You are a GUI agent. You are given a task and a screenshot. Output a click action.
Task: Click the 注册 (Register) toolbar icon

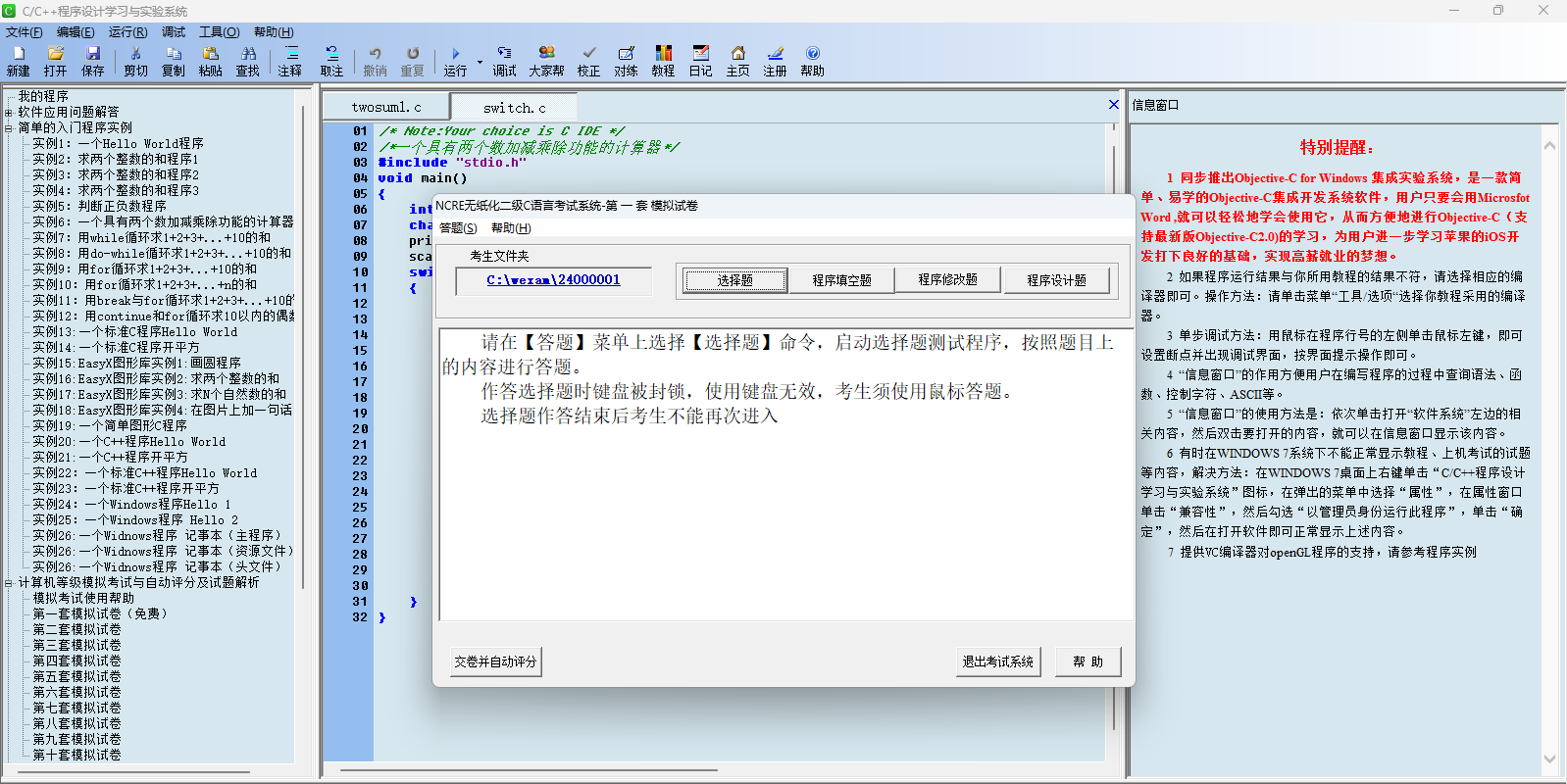tap(776, 61)
